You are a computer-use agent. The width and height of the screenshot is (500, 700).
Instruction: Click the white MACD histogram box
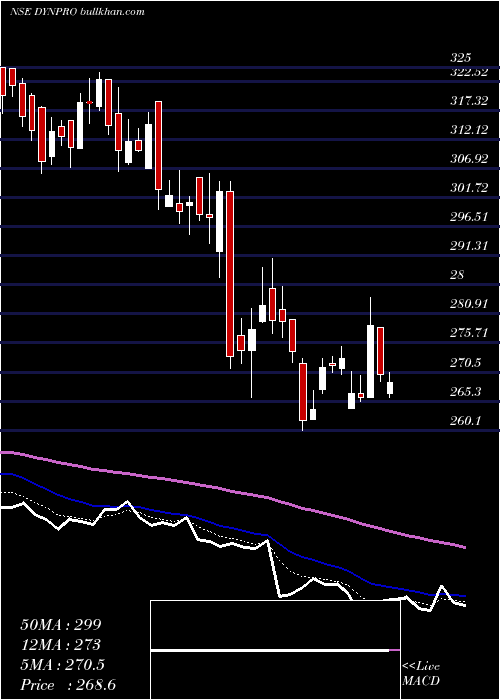click(276, 650)
